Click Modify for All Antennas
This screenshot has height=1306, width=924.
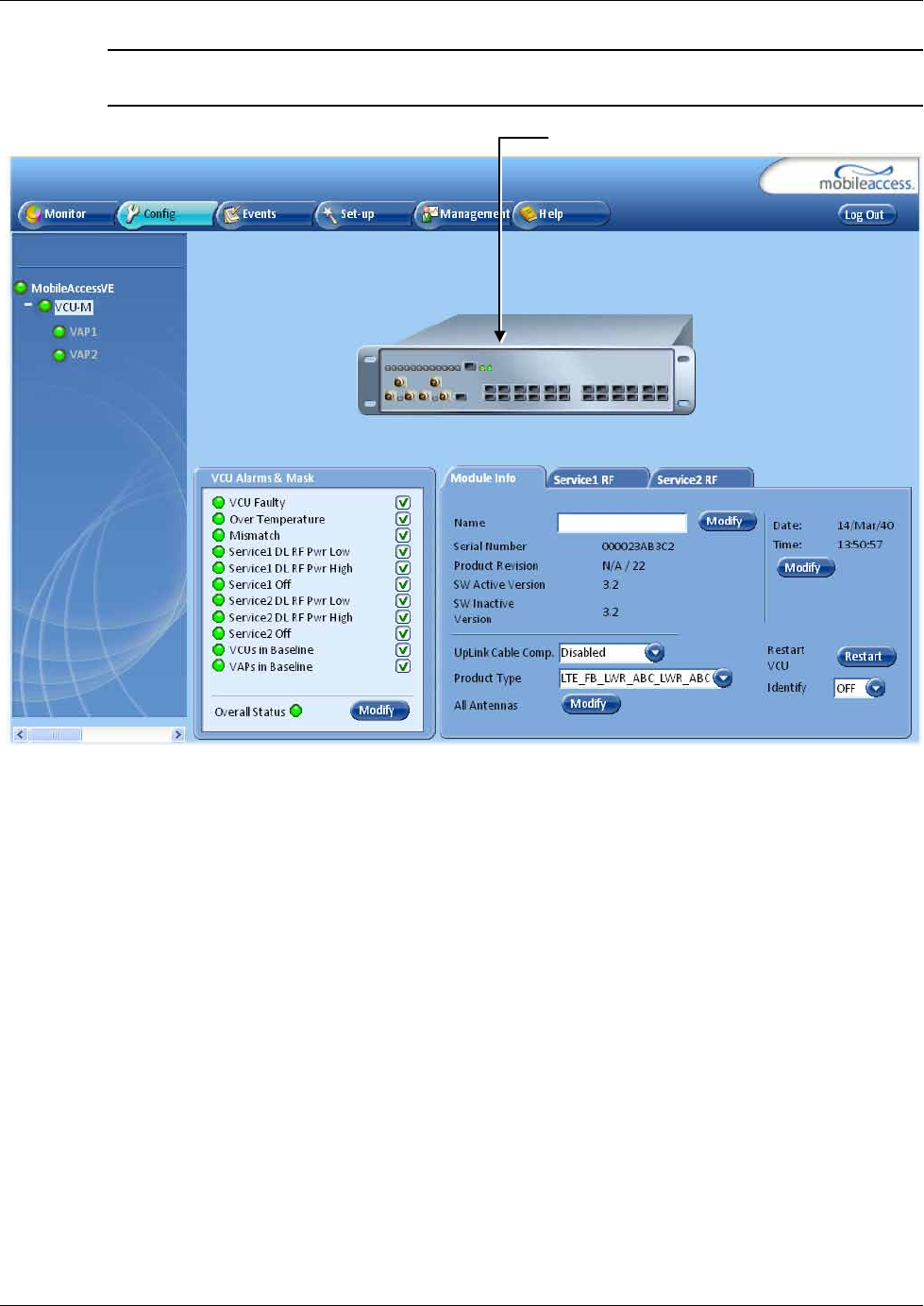(x=591, y=704)
